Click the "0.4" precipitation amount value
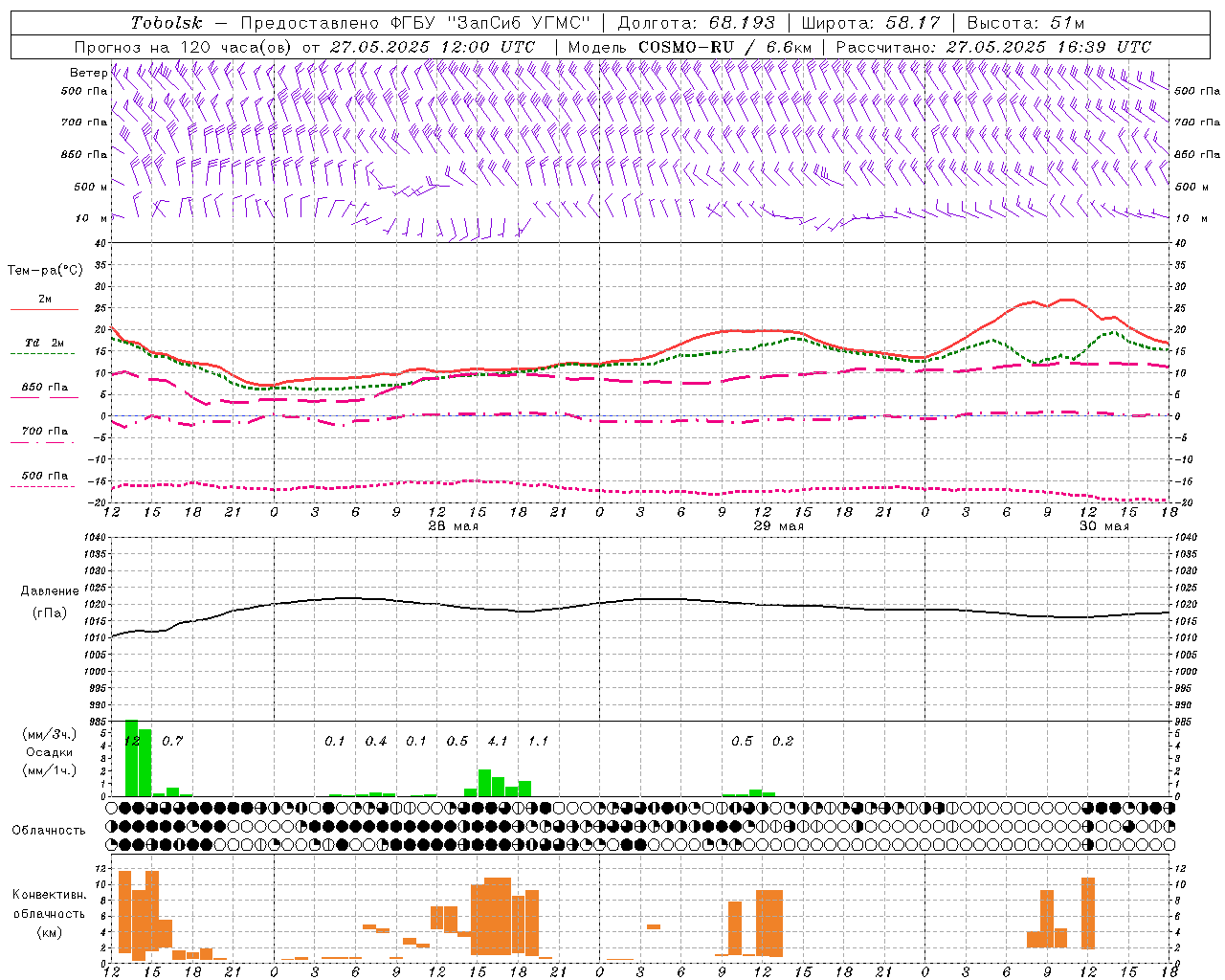This screenshot has width=1225, height=980. (376, 741)
